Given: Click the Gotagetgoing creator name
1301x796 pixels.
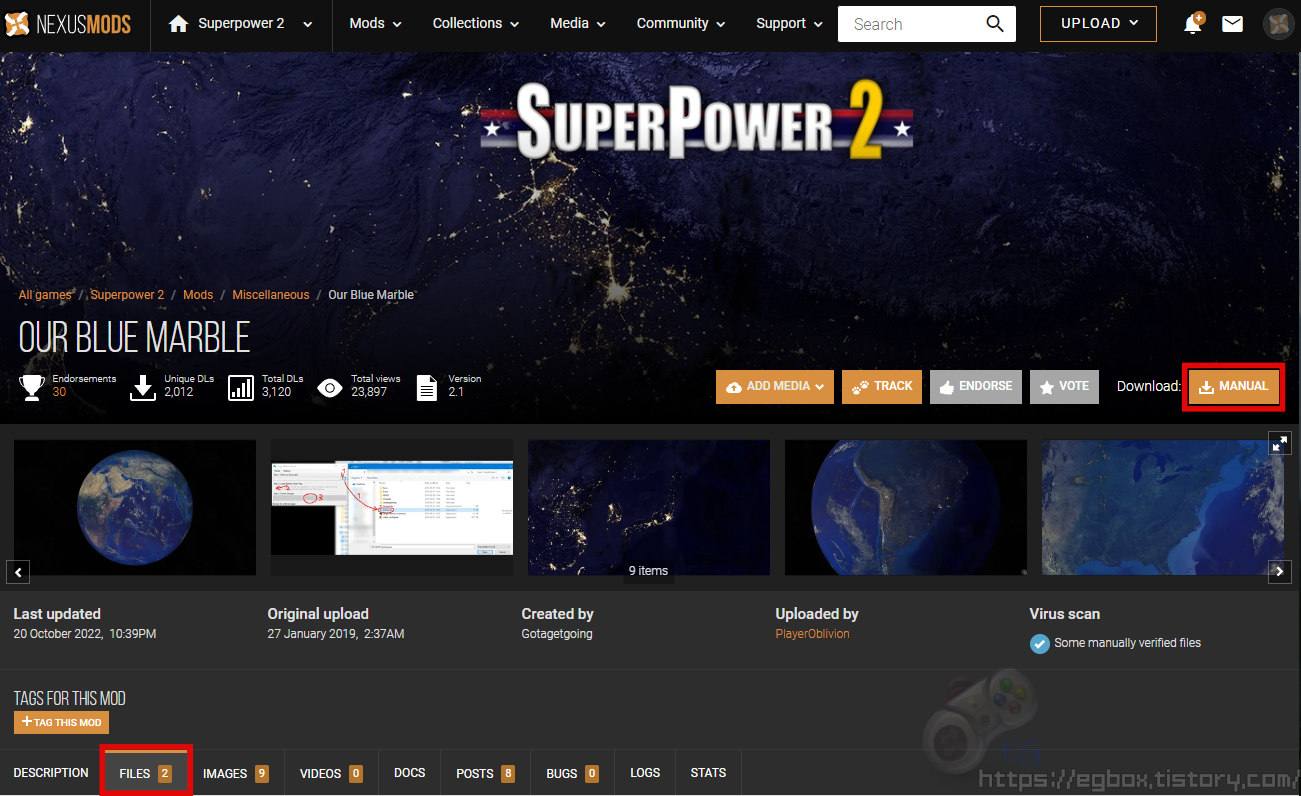Looking at the screenshot, I should (557, 634).
